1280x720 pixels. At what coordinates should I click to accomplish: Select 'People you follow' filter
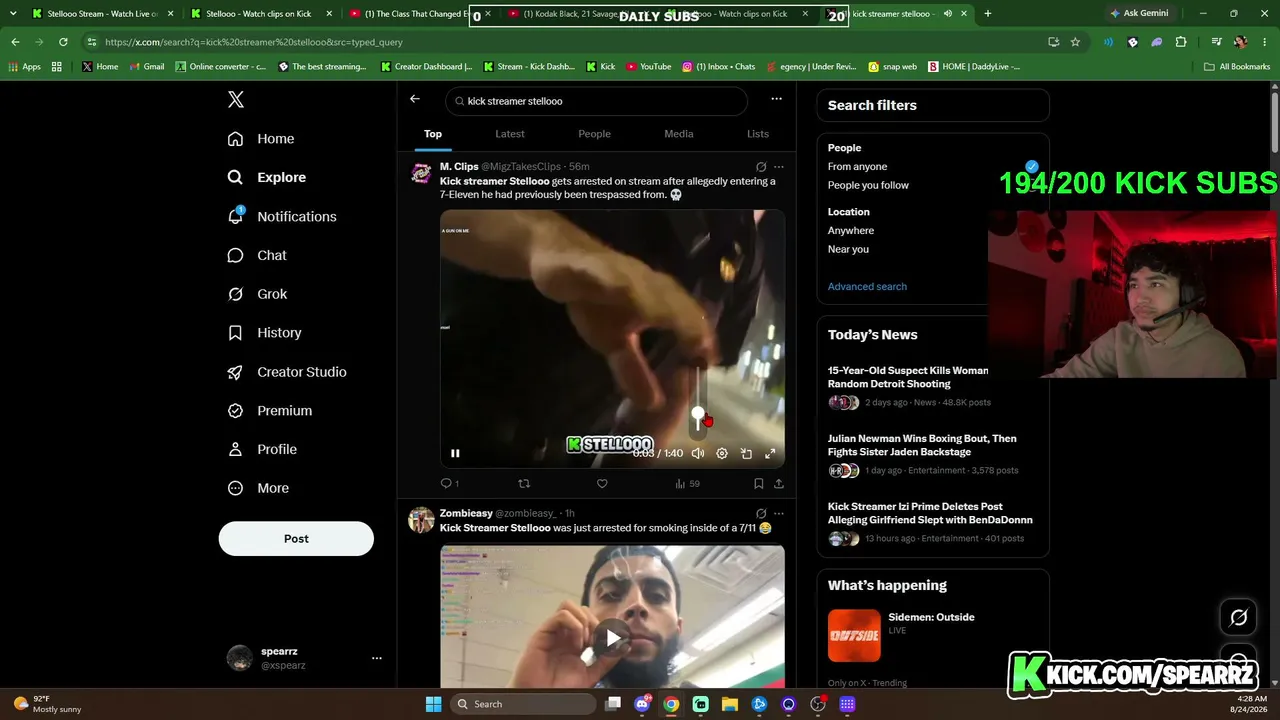pos(868,185)
